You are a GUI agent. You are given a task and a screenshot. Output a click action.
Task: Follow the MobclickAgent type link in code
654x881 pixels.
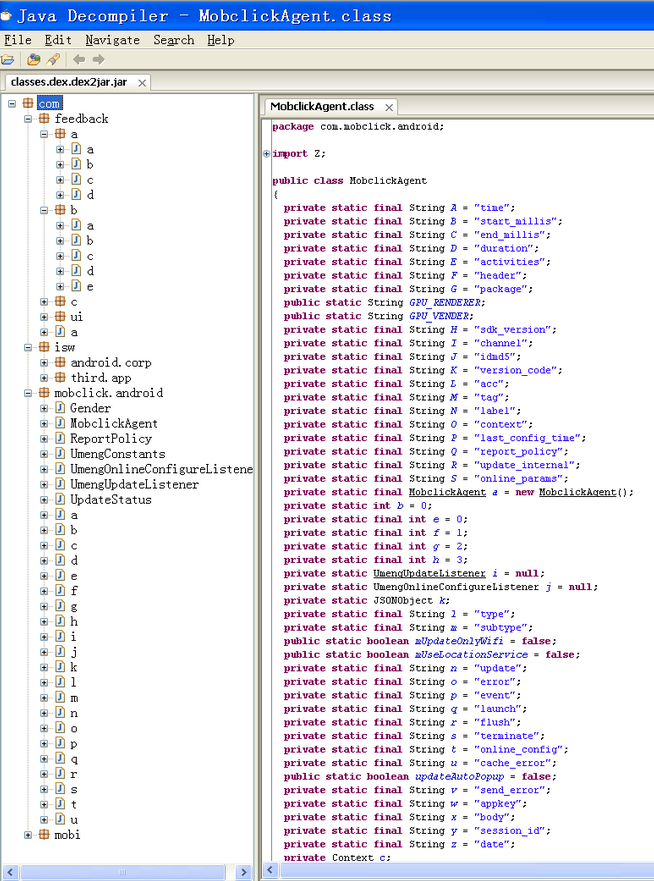pyautogui.click(x=447, y=492)
